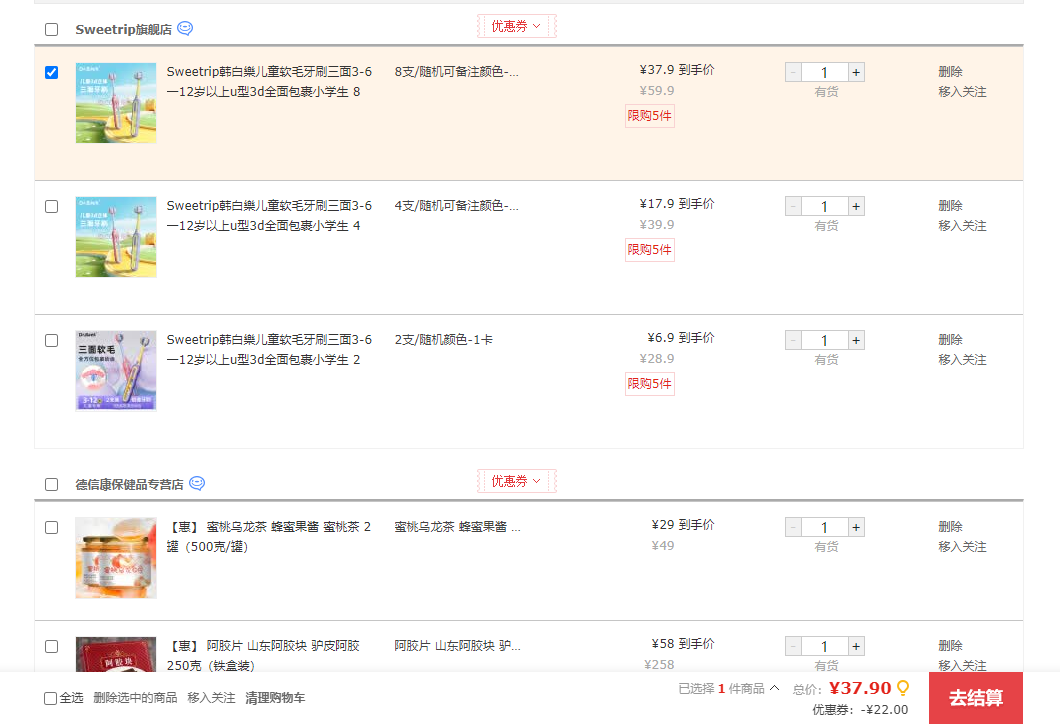The width and height of the screenshot is (1060, 724).
Task: Increase quantity of 蜜桃乌龙茶 item
Action: [x=856, y=527]
